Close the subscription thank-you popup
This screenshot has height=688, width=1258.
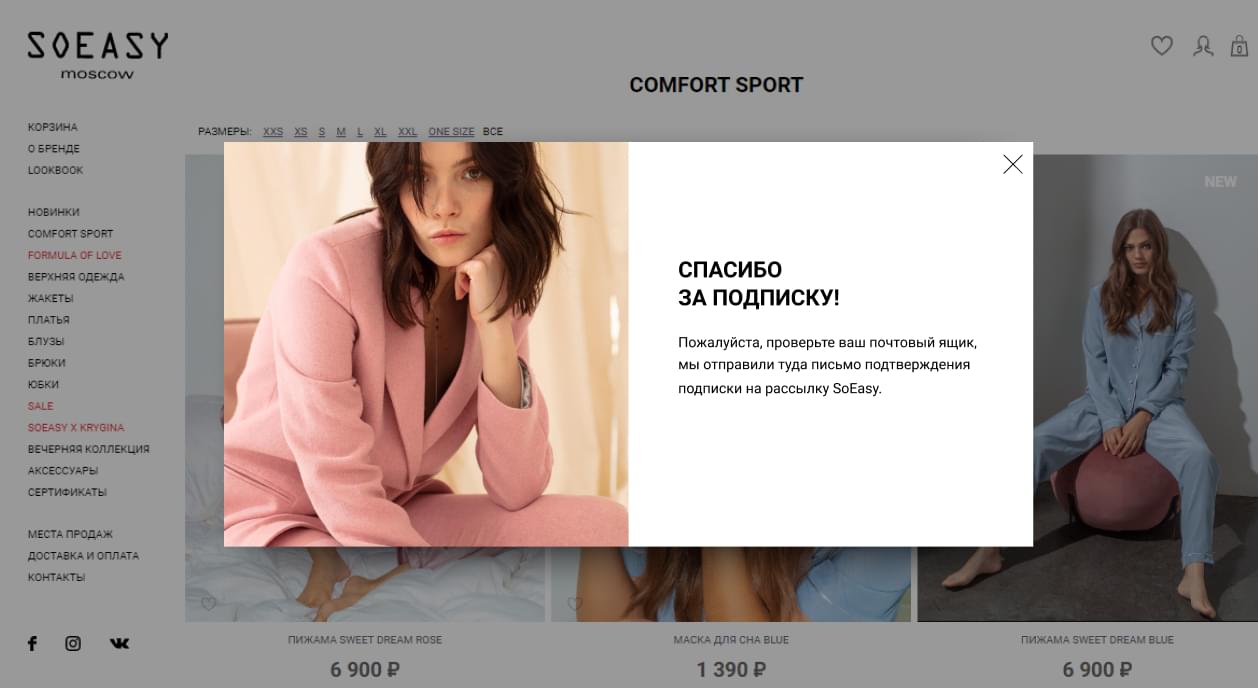[1013, 164]
